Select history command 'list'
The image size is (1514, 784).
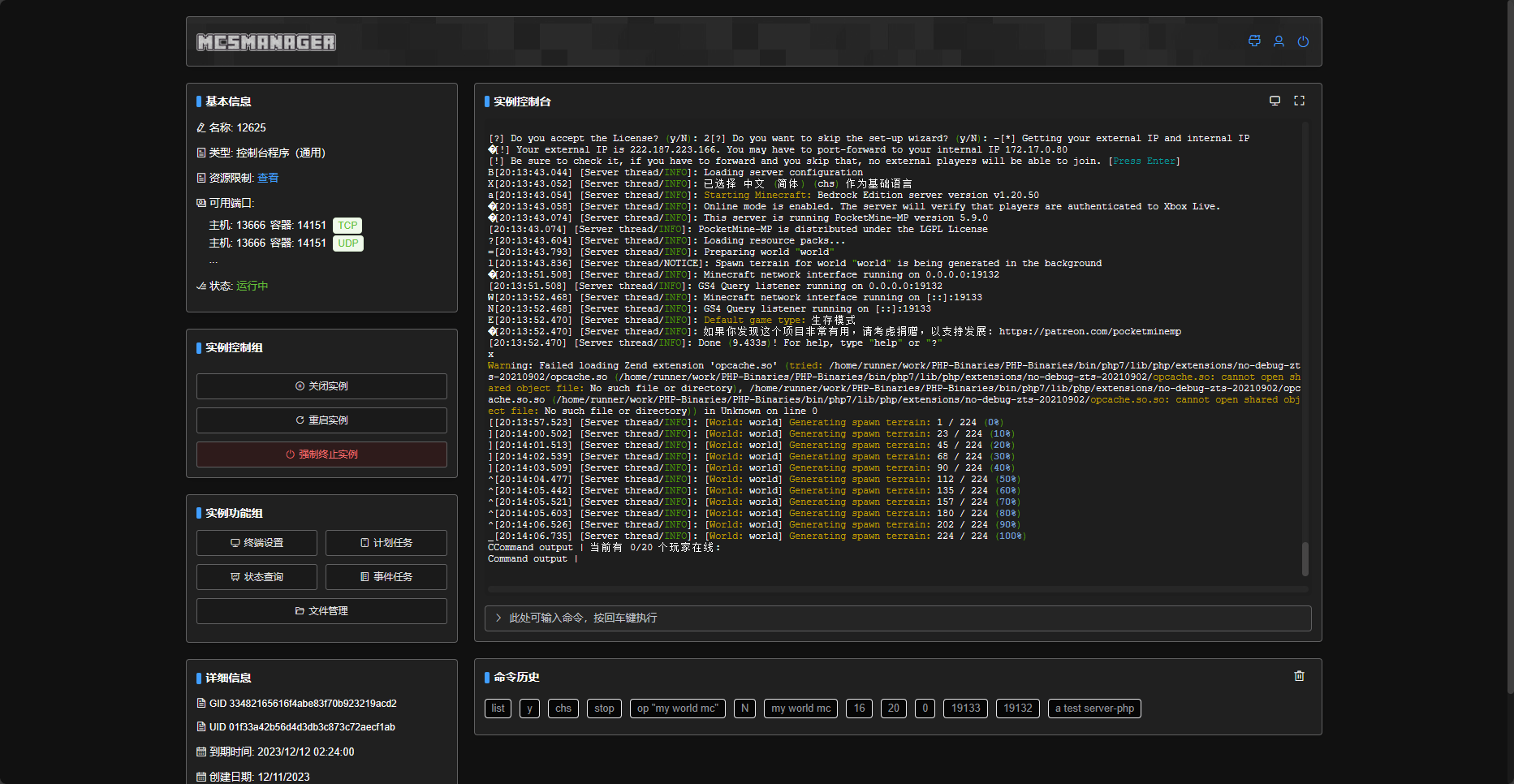pyautogui.click(x=498, y=709)
